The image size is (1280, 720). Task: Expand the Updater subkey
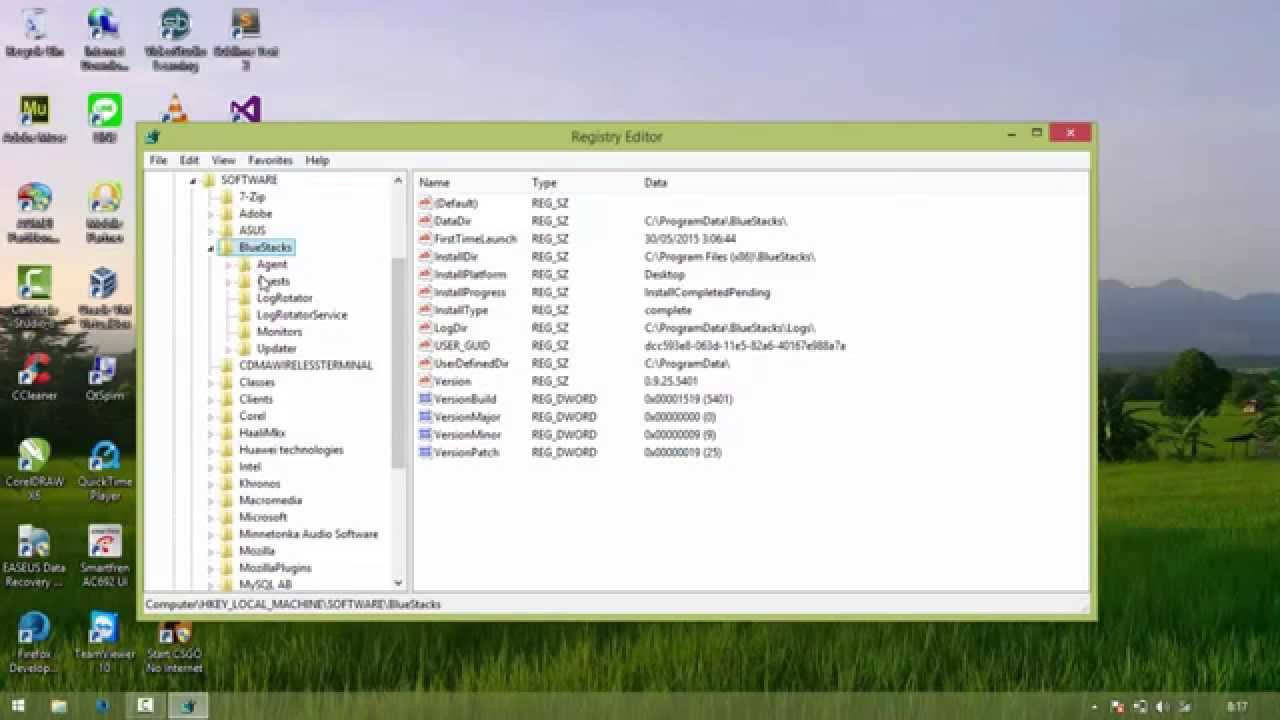[x=228, y=349]
